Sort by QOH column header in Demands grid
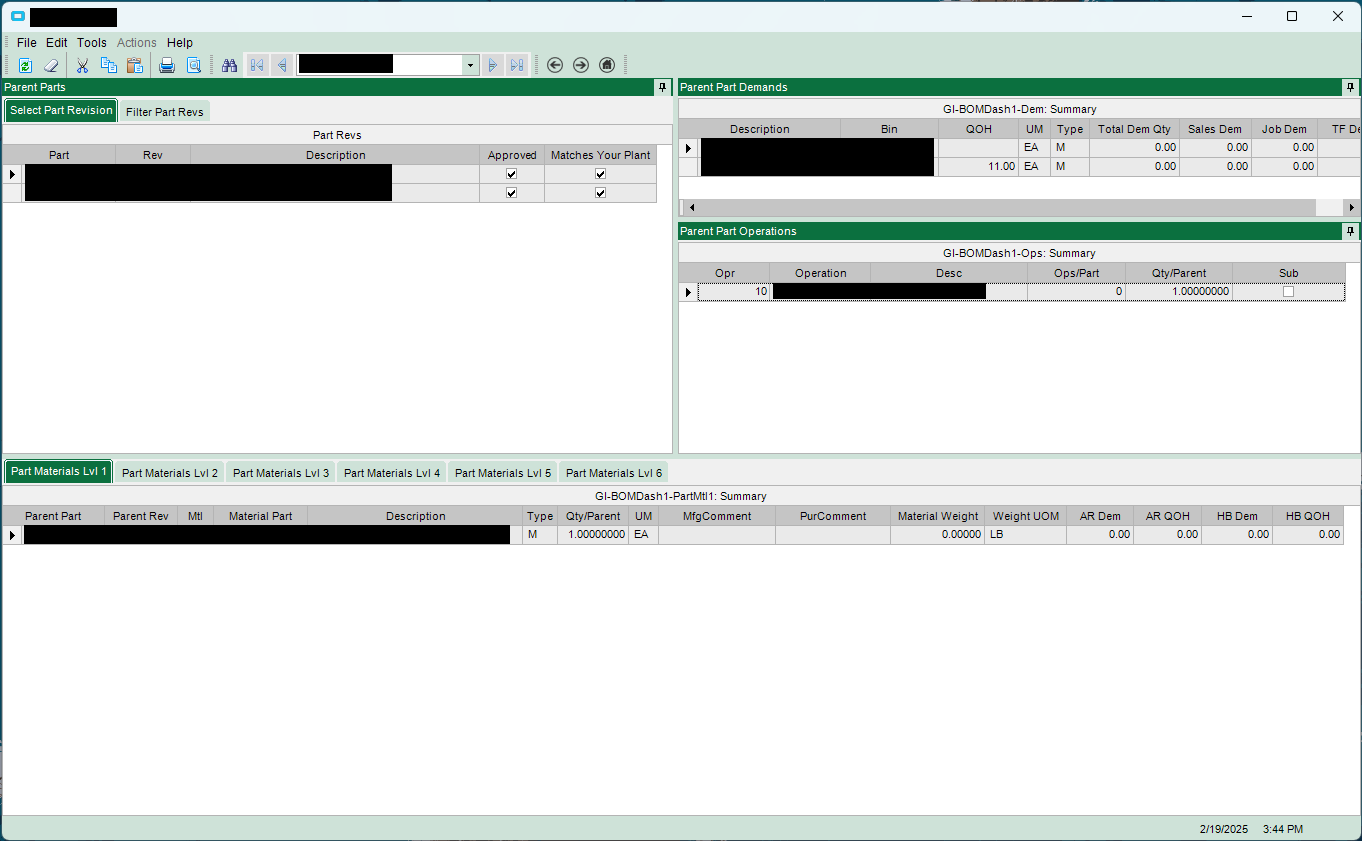 (x=979, y=129)
